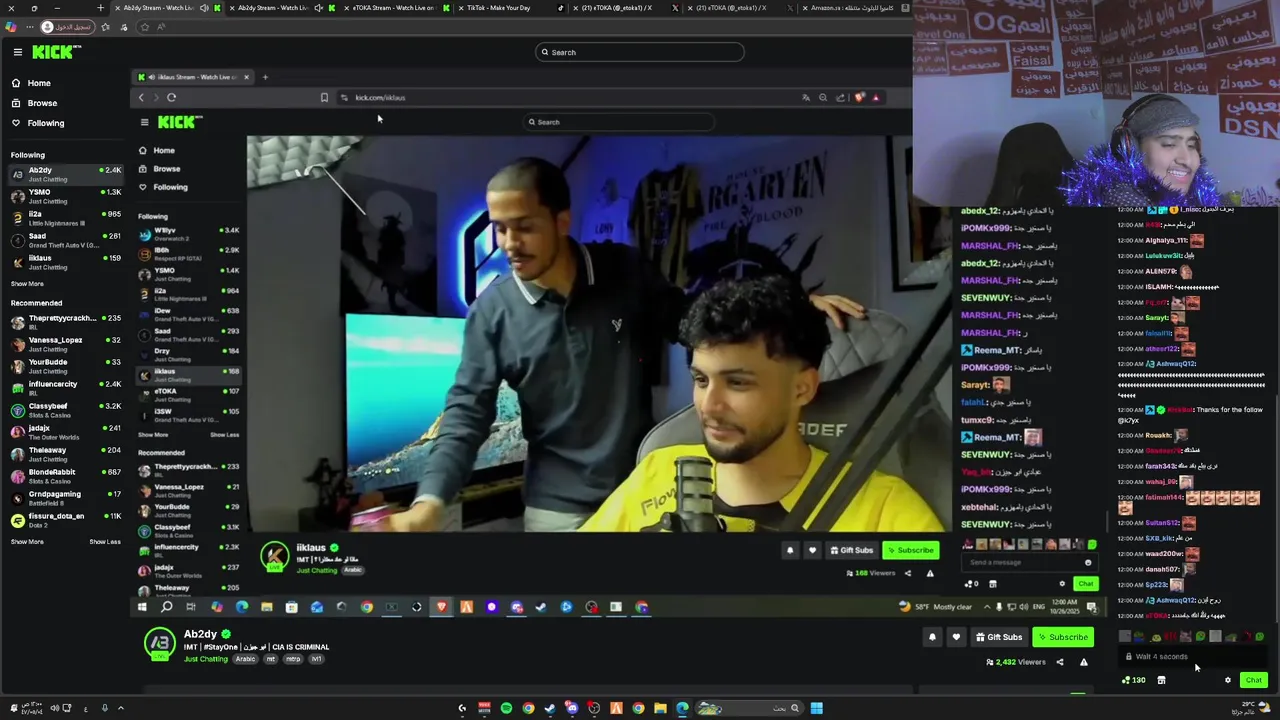1280x720 pixels.
Task: Open the emote picker in iiklaus chat
Action: 1088,563
